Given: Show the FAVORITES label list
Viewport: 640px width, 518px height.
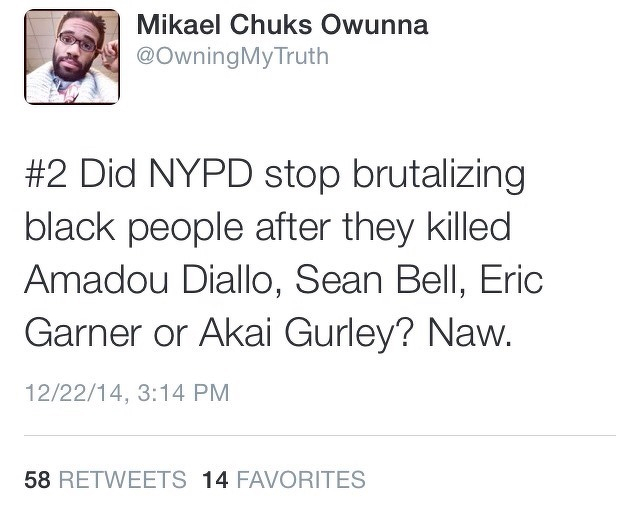Looking at the screenshot, I should point(301,480).
